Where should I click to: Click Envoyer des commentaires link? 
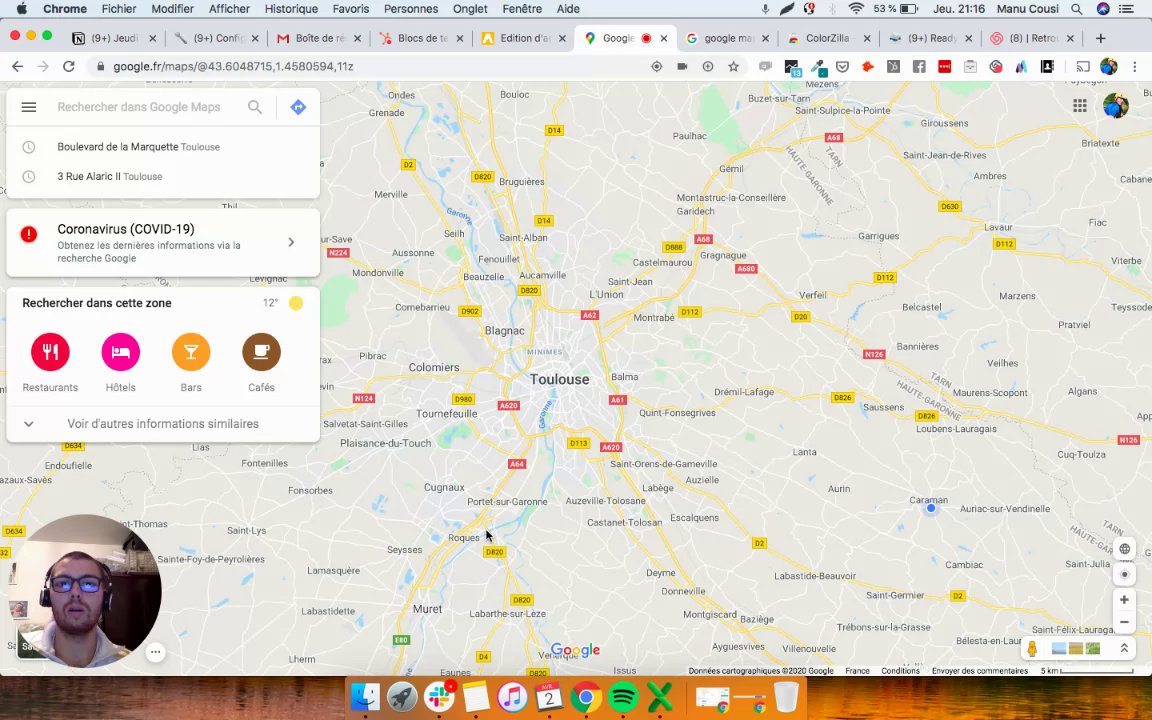tap(979, 671)
